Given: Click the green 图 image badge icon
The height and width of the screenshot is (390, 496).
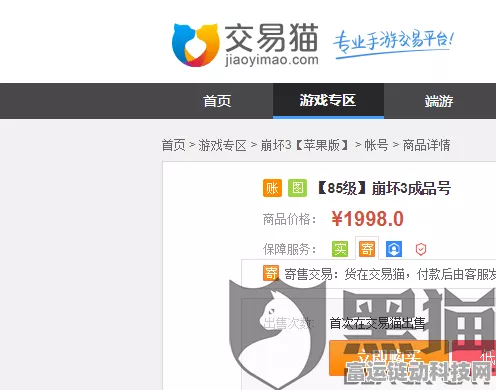Looking at the screenshot, I should (297, 188).
